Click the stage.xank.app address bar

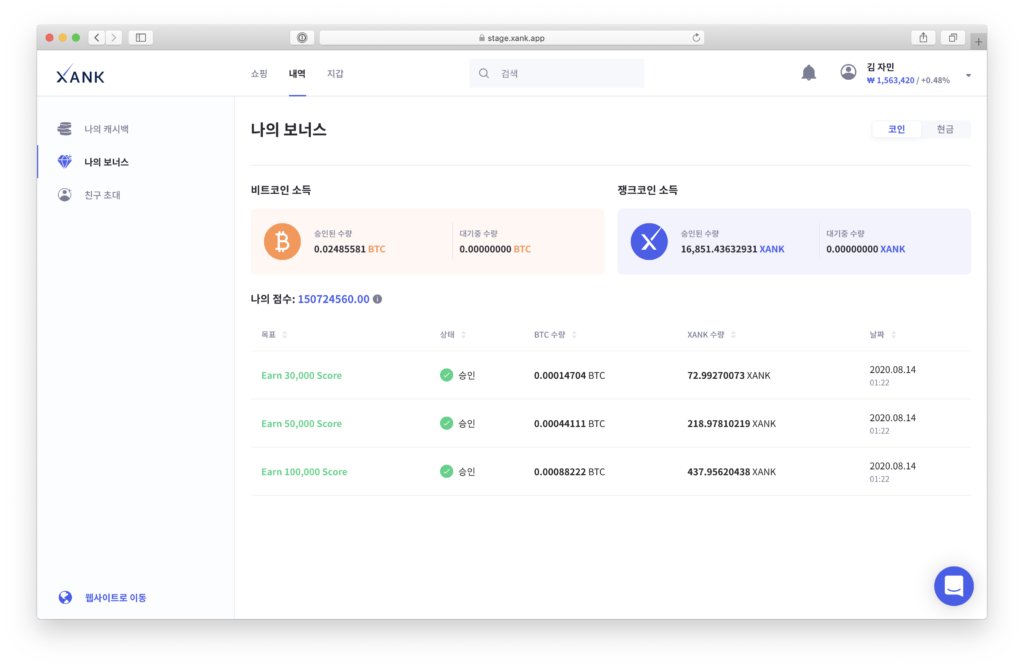[x=511, y=38]
